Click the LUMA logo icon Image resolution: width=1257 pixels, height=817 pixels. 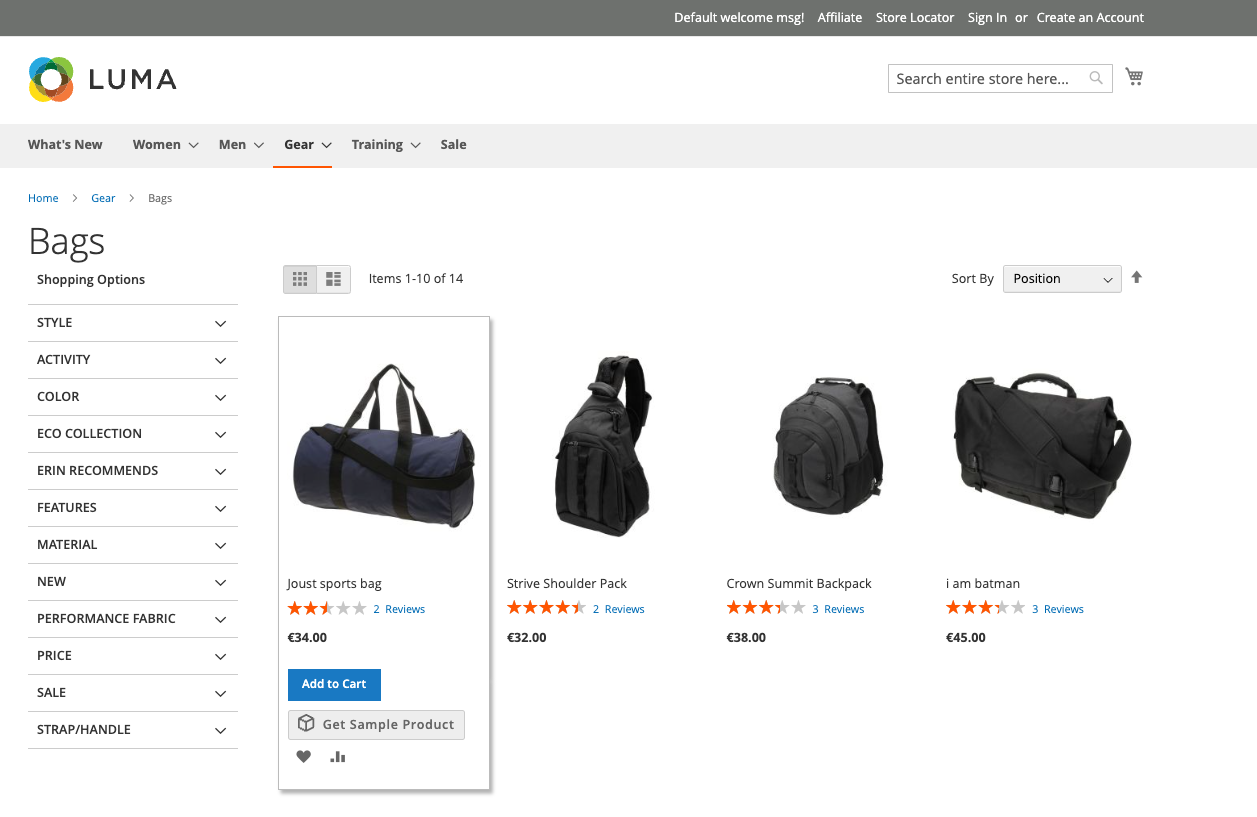51,79
